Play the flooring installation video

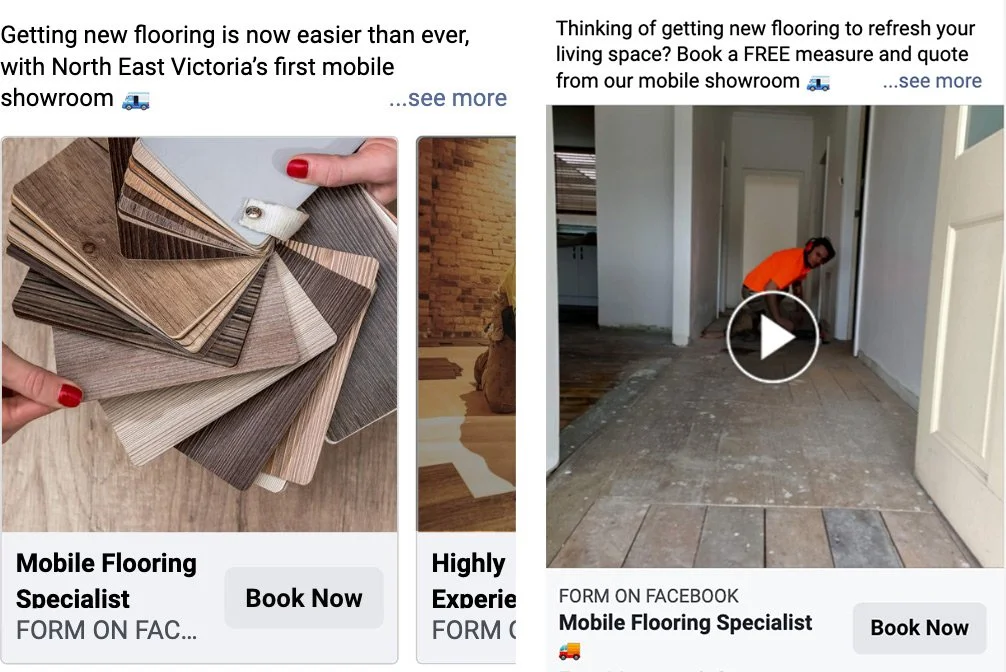click(x=772, y=337)
